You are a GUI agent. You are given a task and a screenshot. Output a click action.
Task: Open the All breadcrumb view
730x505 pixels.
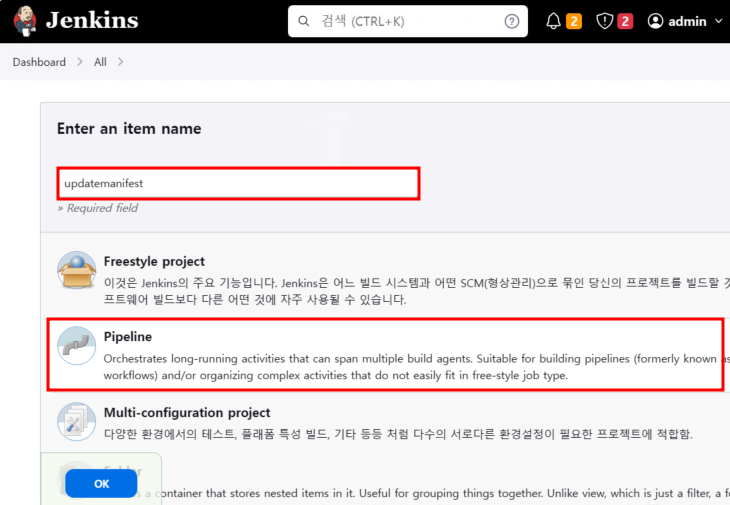pyautogui.click(x=100, y=62)
